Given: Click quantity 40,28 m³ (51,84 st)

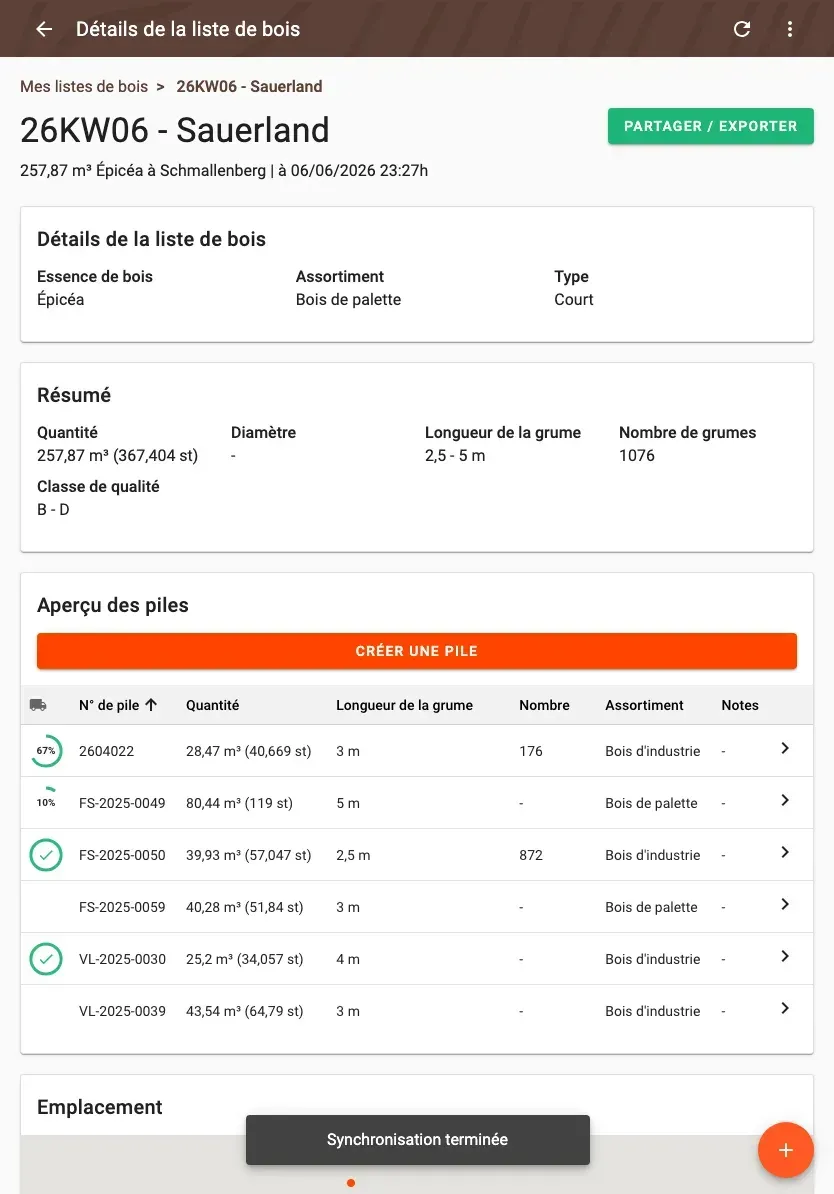Looking at the screenshot, I should pyautogui.click(x=244, y=907).
